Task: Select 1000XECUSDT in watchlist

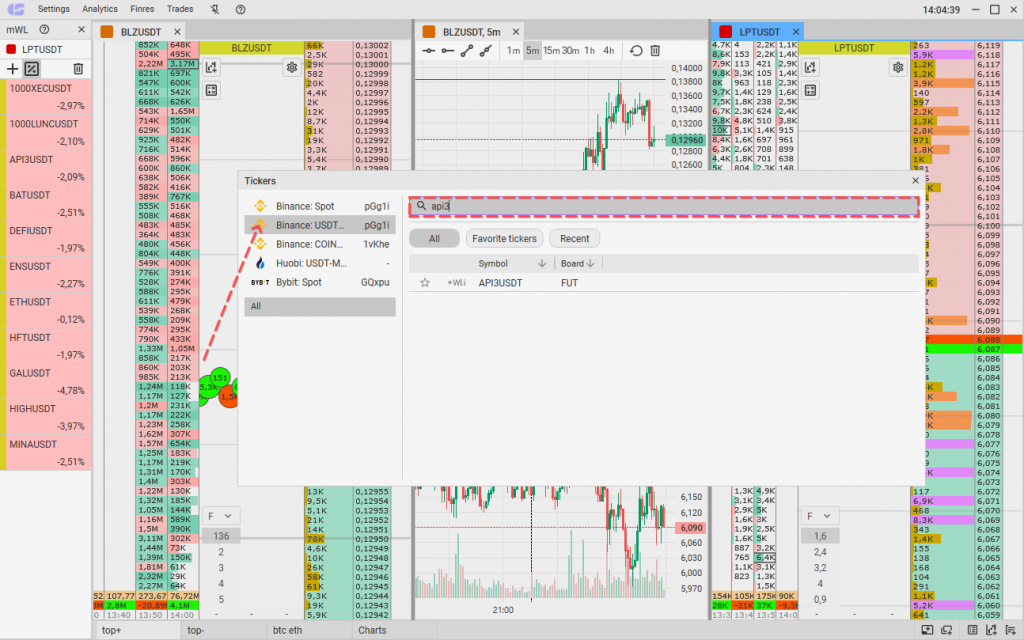Action: coord(47,97)
